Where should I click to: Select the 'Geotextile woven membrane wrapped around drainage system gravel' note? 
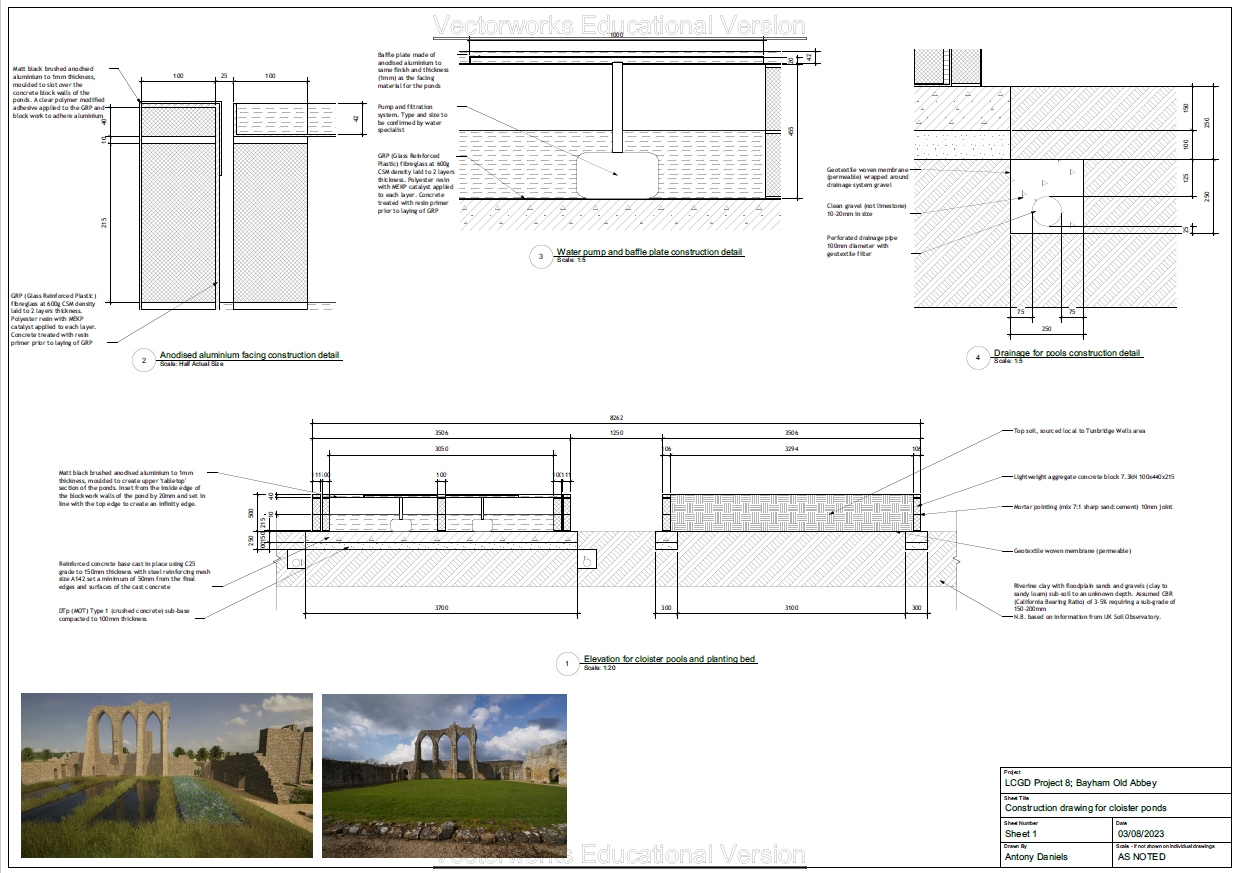[869, 177]
